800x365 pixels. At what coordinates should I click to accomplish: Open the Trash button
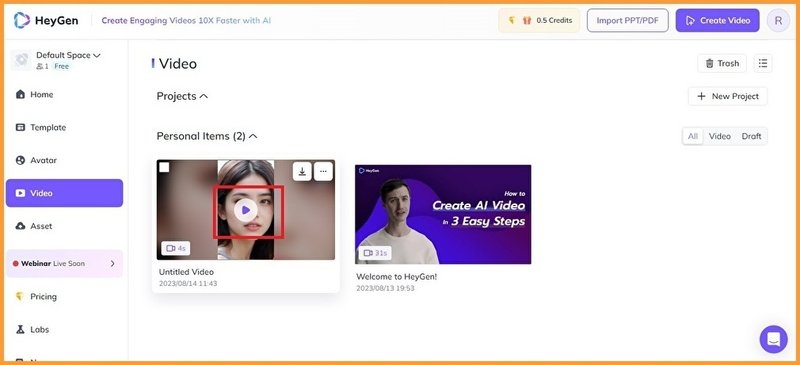[x=722, y=63]
